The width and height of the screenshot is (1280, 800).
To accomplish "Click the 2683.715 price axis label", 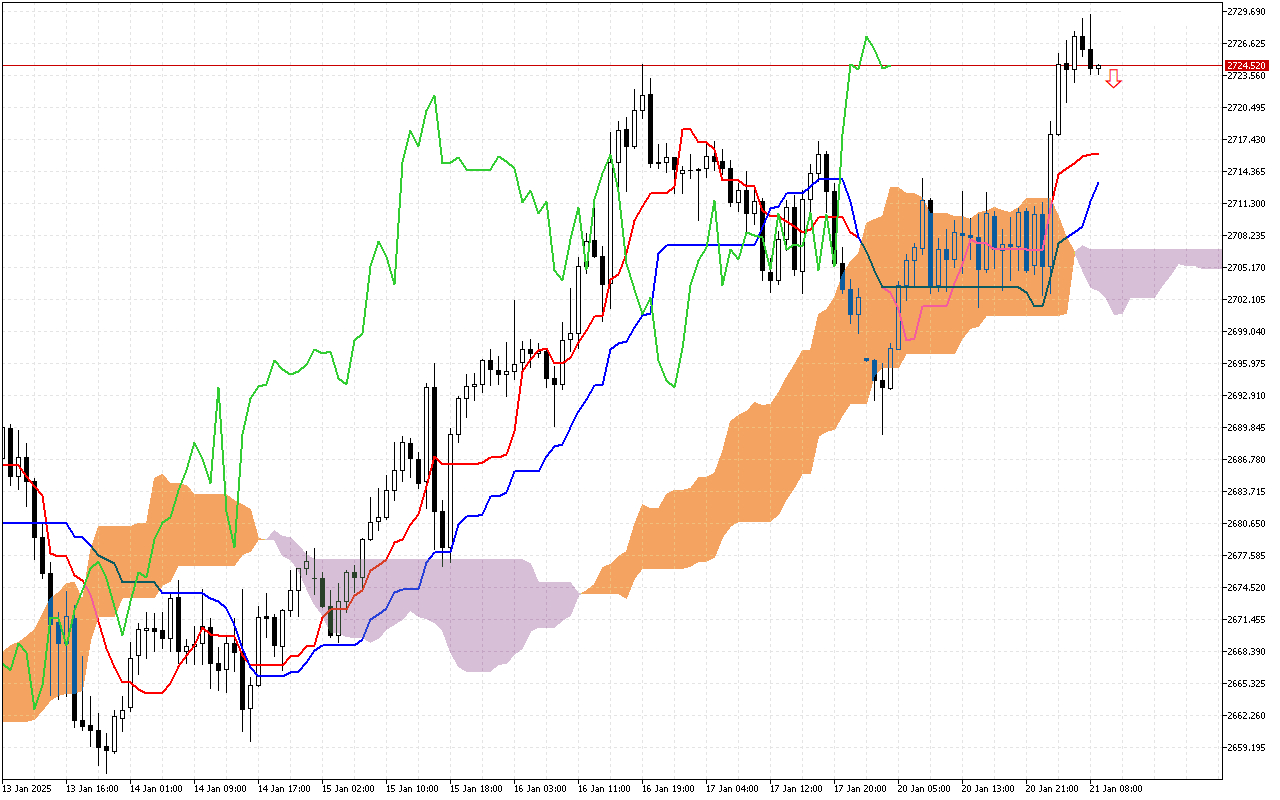I will coord(1246,491).
